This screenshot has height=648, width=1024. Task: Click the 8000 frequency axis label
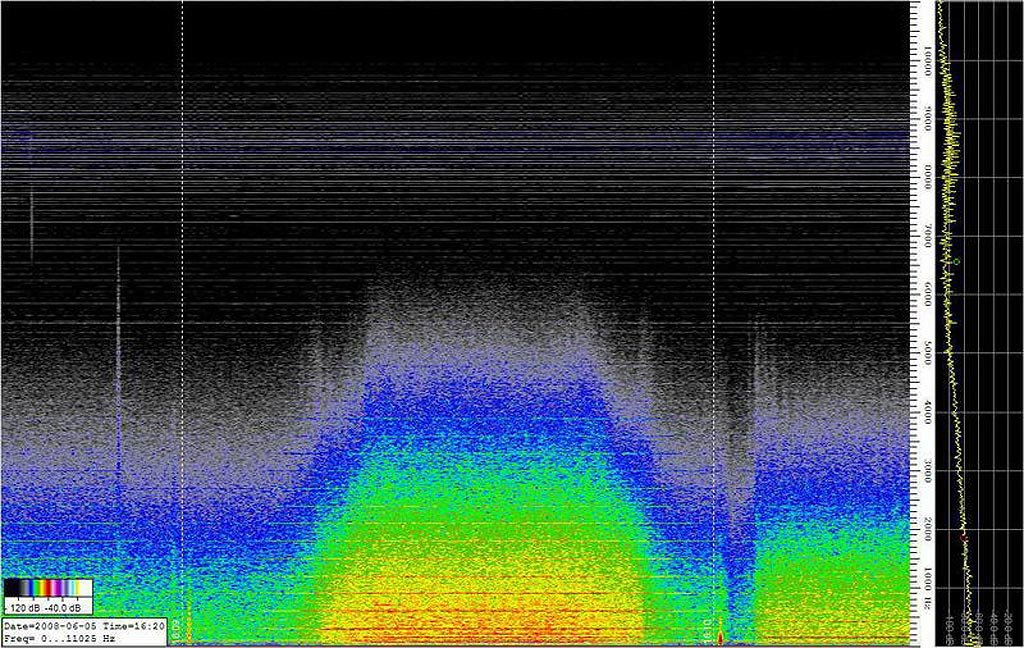(x=926, y=179)
